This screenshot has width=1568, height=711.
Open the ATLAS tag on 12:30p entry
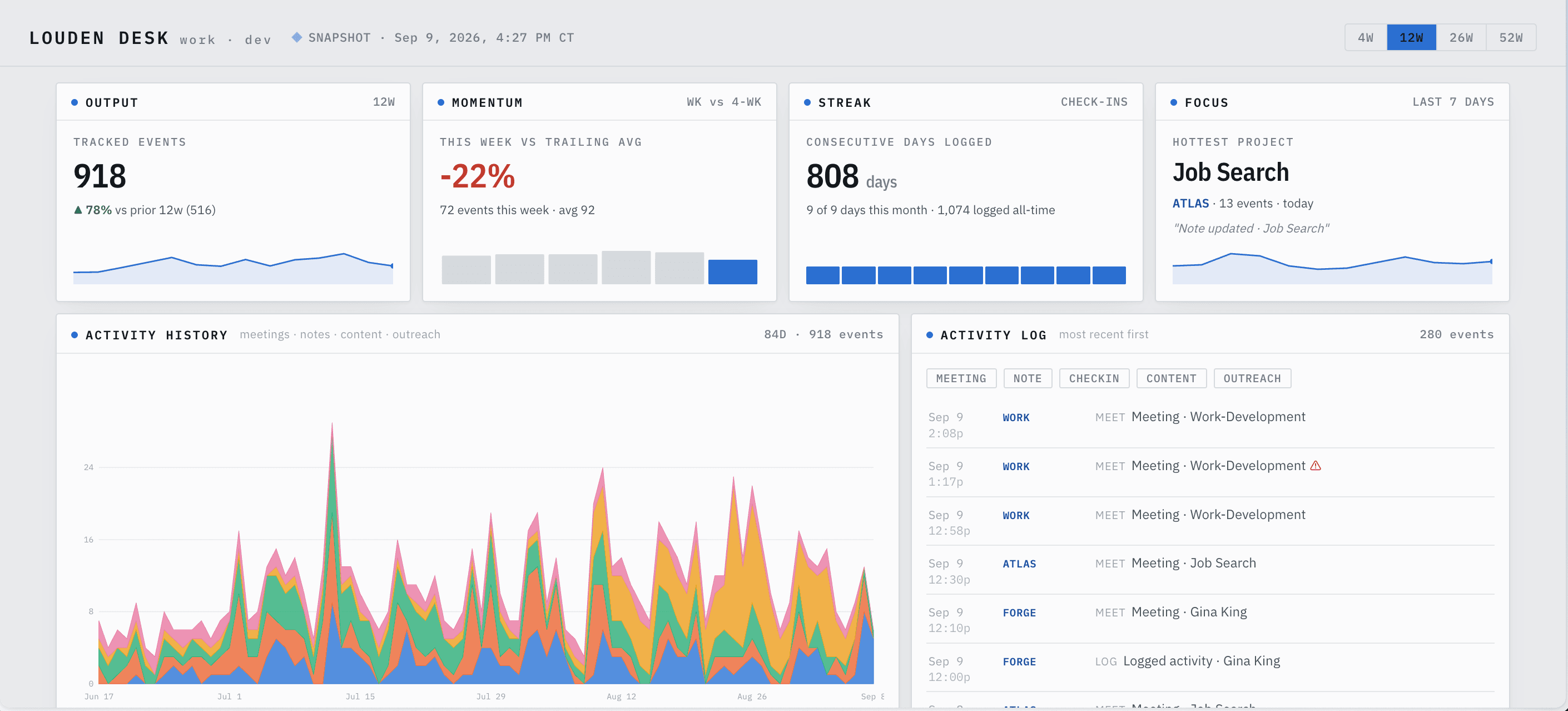click(1019, 564)
